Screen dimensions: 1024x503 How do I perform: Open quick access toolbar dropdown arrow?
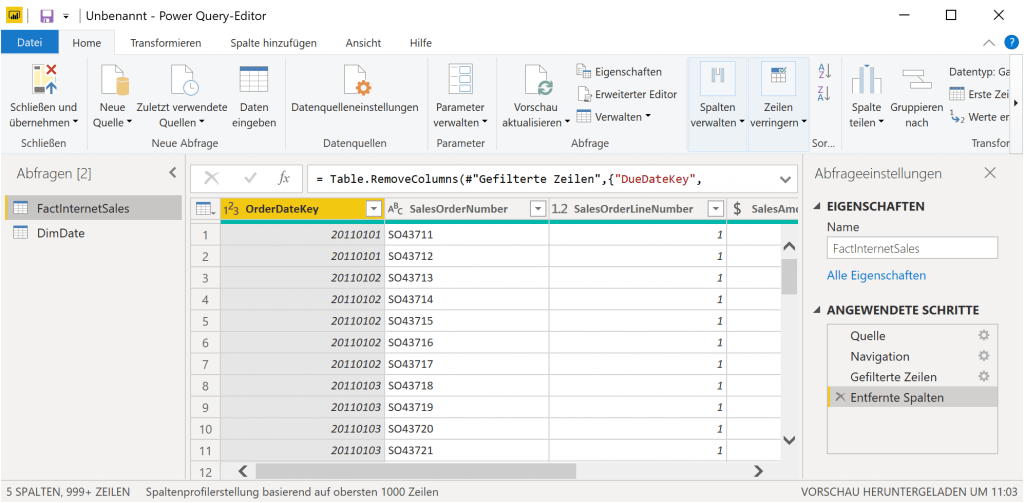click(x=66, y=16)
